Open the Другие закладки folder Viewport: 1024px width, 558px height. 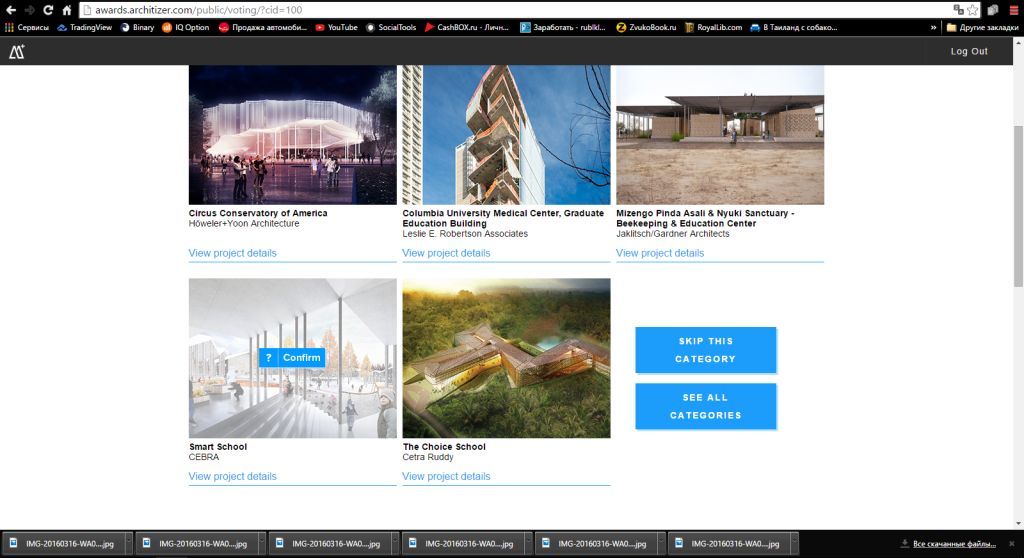tap(982, 27)
